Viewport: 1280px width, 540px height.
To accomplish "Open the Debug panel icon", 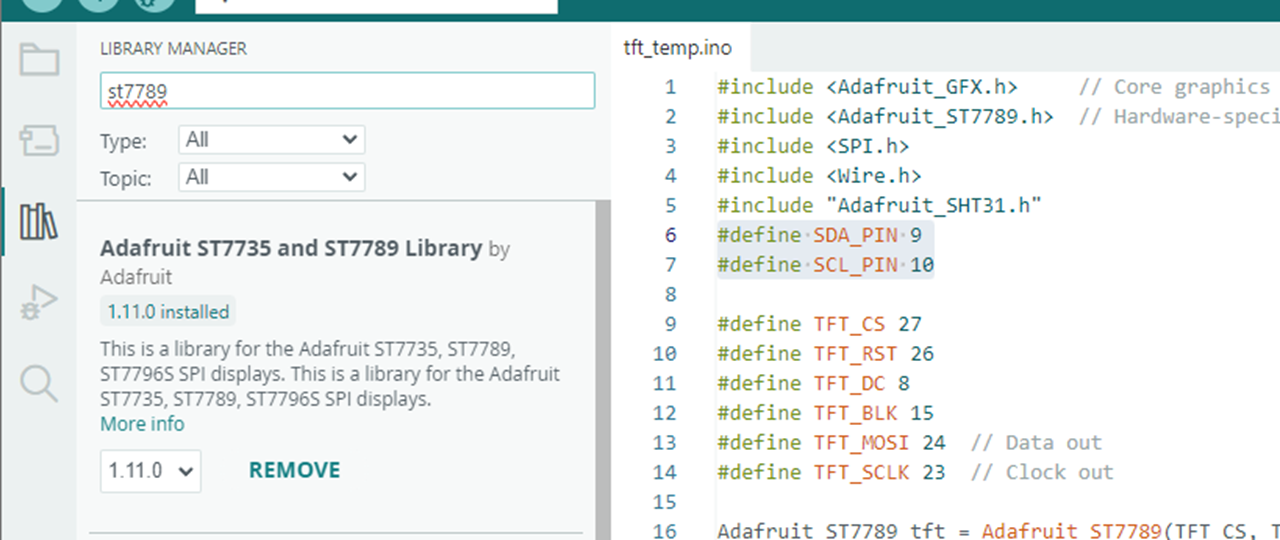I will (39, 303).
